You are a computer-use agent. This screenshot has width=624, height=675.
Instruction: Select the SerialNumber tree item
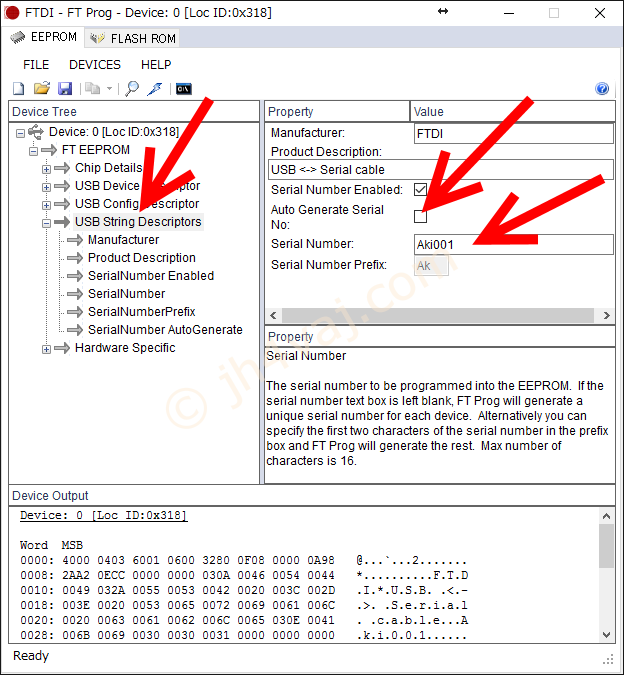point(126,294)
